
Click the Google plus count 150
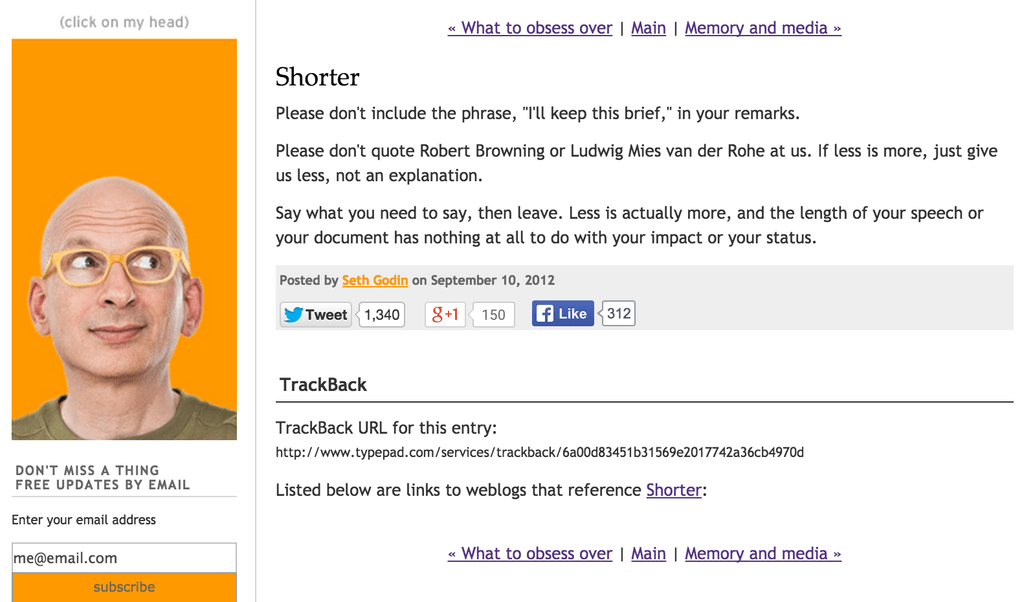pyautogui.click(x=493, y=315)
